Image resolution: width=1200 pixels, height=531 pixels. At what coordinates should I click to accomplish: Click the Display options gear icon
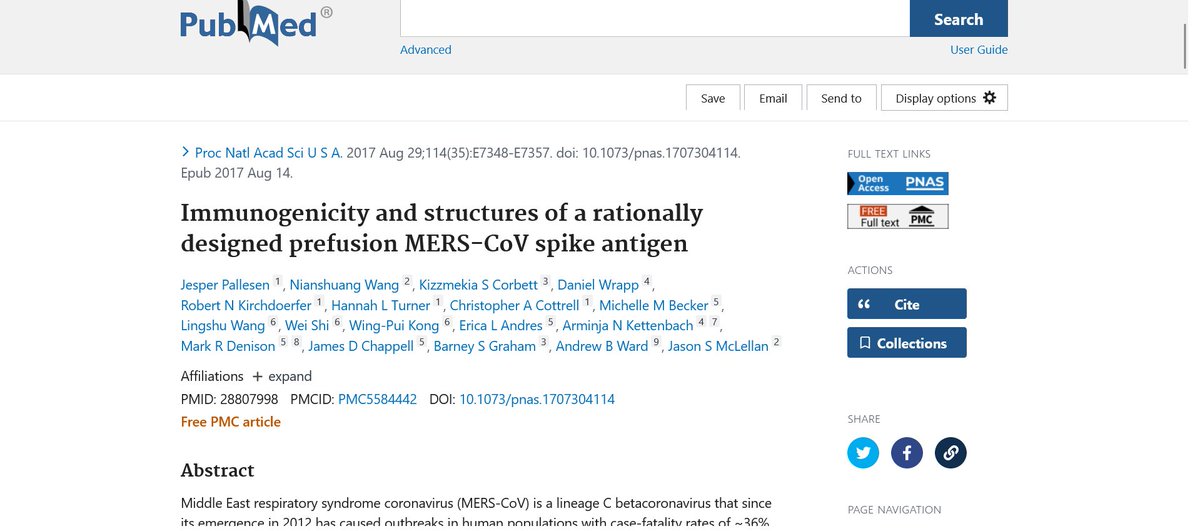(x=990, y=98)
